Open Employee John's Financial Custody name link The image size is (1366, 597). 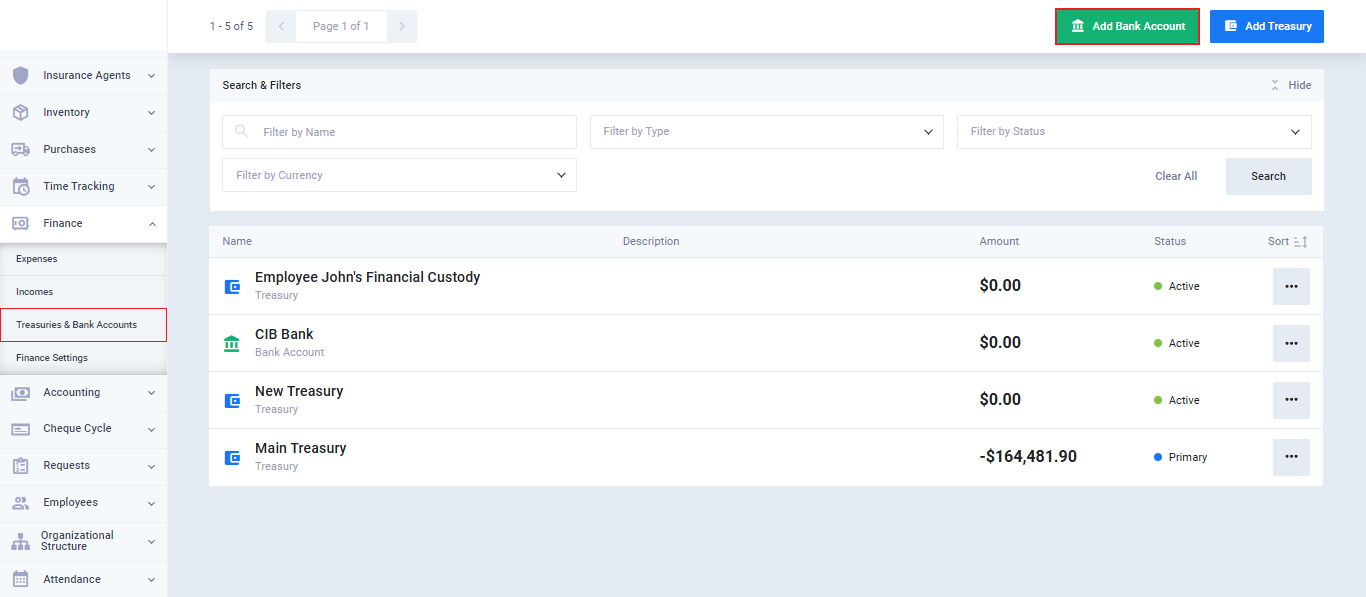367,277
